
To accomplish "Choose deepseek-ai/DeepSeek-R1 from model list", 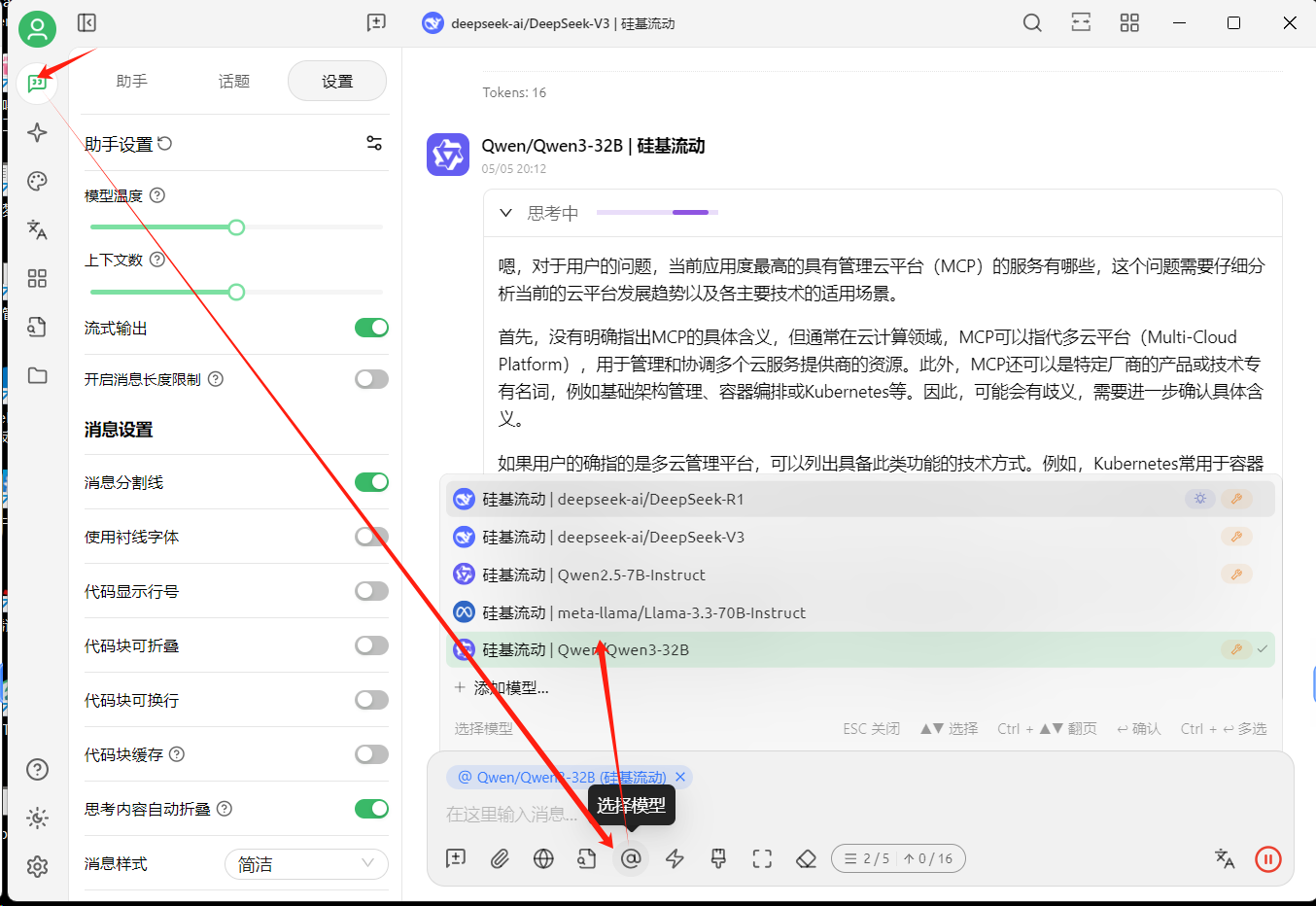I will point(860,499).
